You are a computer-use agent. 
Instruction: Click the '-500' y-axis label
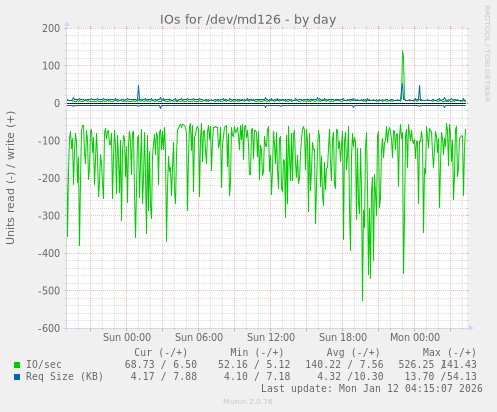[x=49, y=291]
